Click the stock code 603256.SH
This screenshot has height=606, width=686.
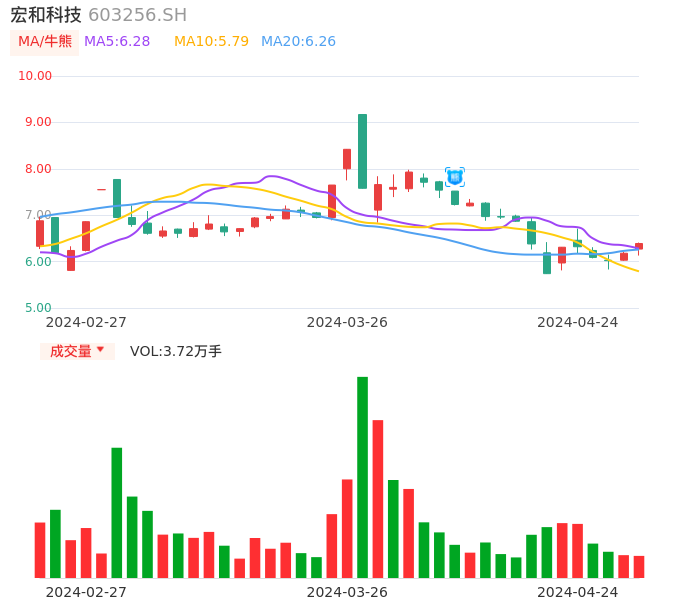coord(138,15)
